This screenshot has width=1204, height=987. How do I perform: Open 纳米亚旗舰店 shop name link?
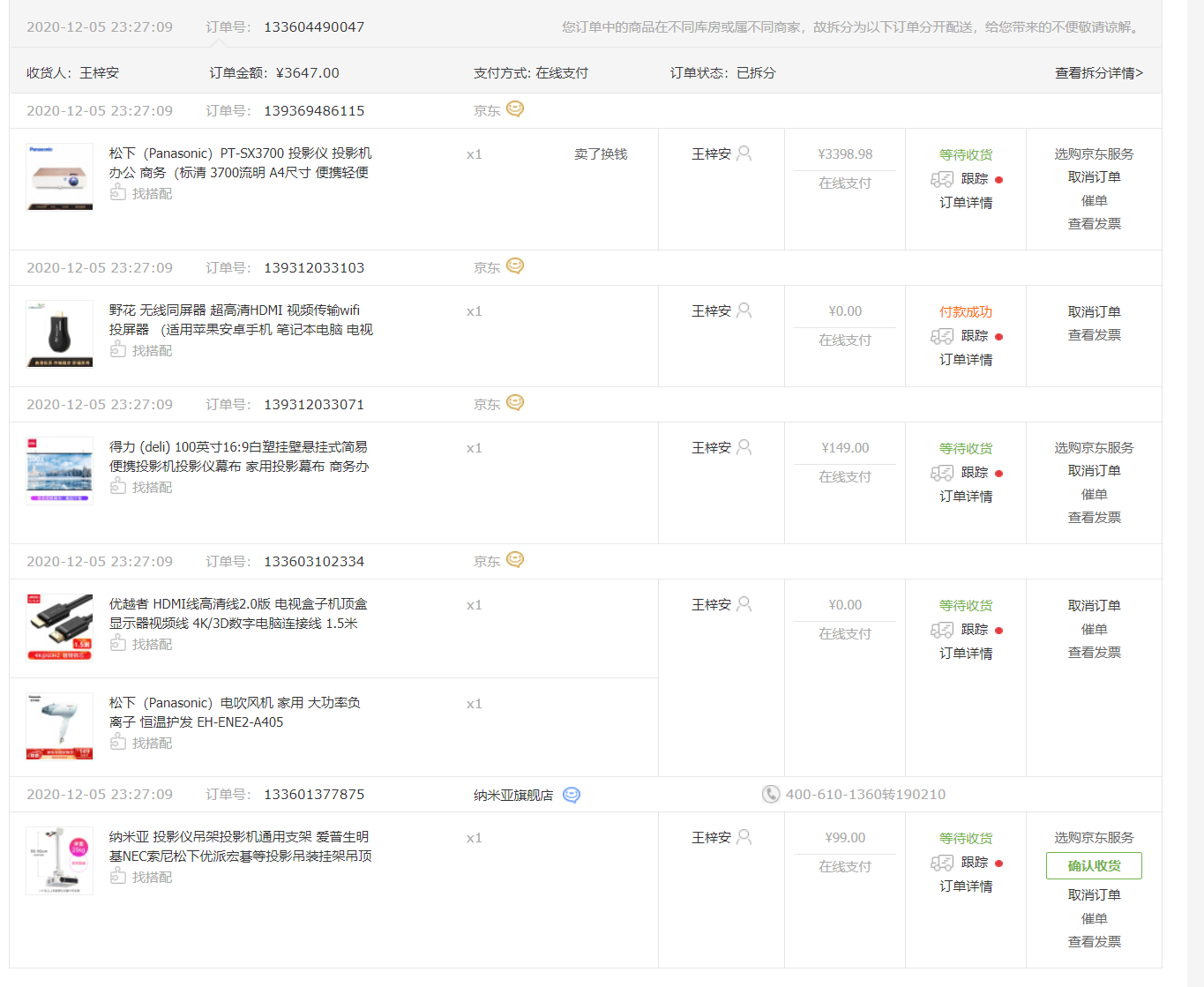[x=513, y=796]
